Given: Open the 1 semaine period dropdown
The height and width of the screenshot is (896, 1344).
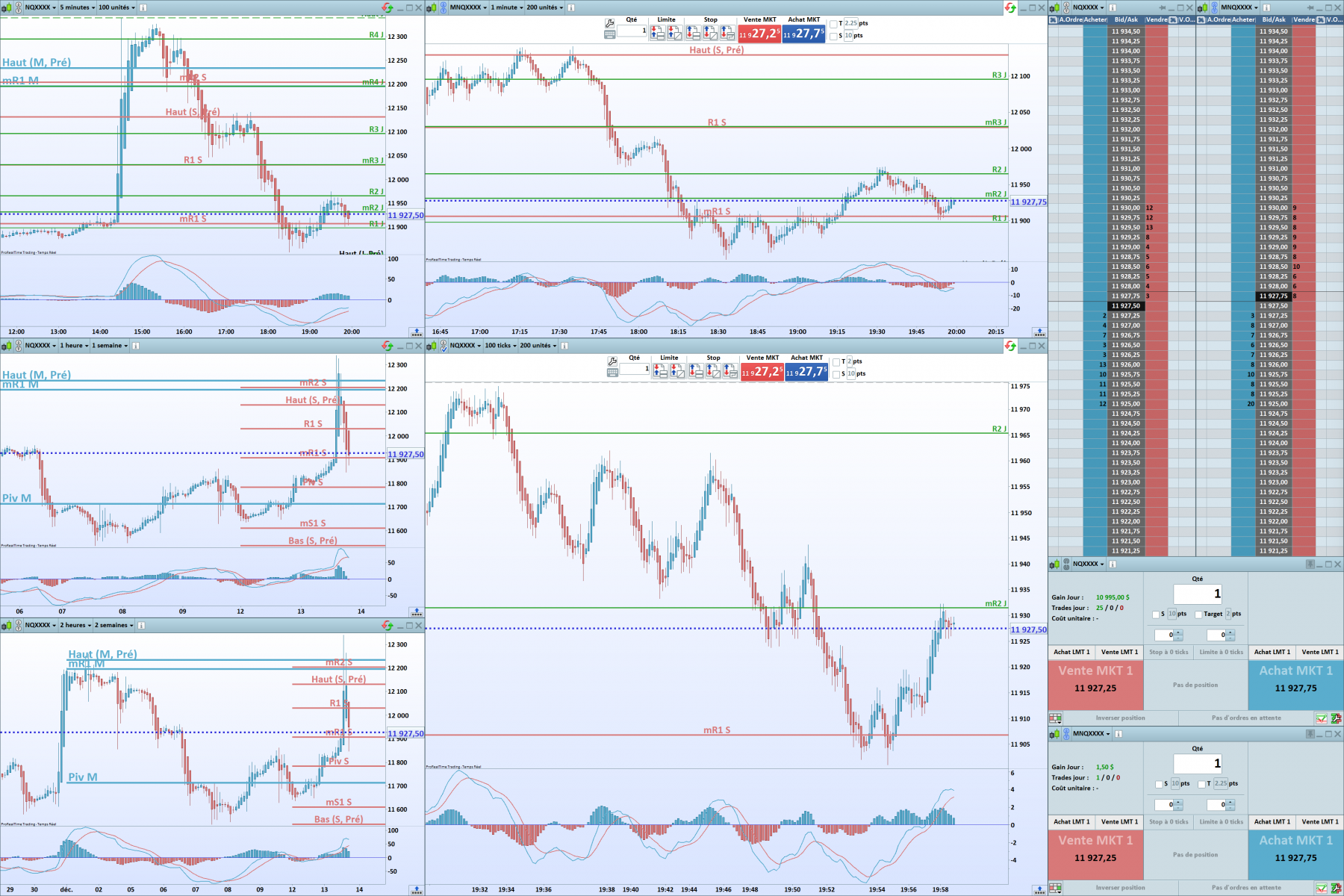Looking at the screenshot, I should point(110,346).
